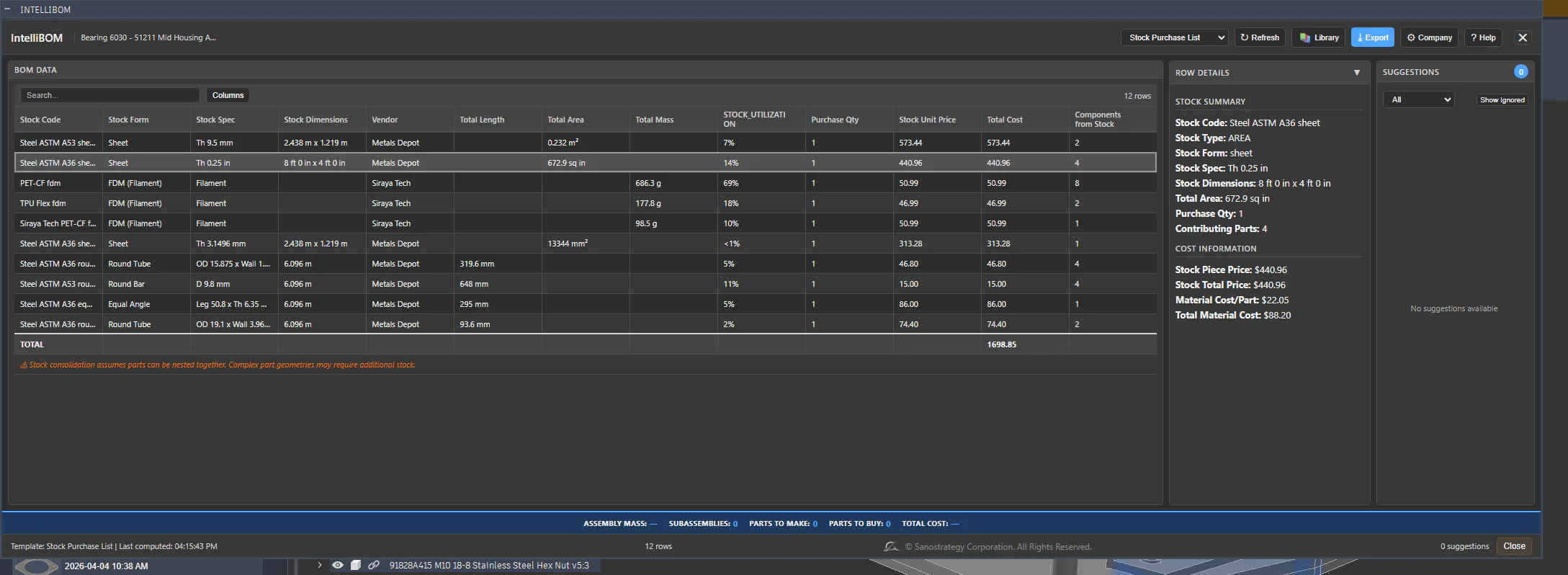Click the stock consolidation warning text
This screenshot has width=1568, height=575.
pos(218,365)
